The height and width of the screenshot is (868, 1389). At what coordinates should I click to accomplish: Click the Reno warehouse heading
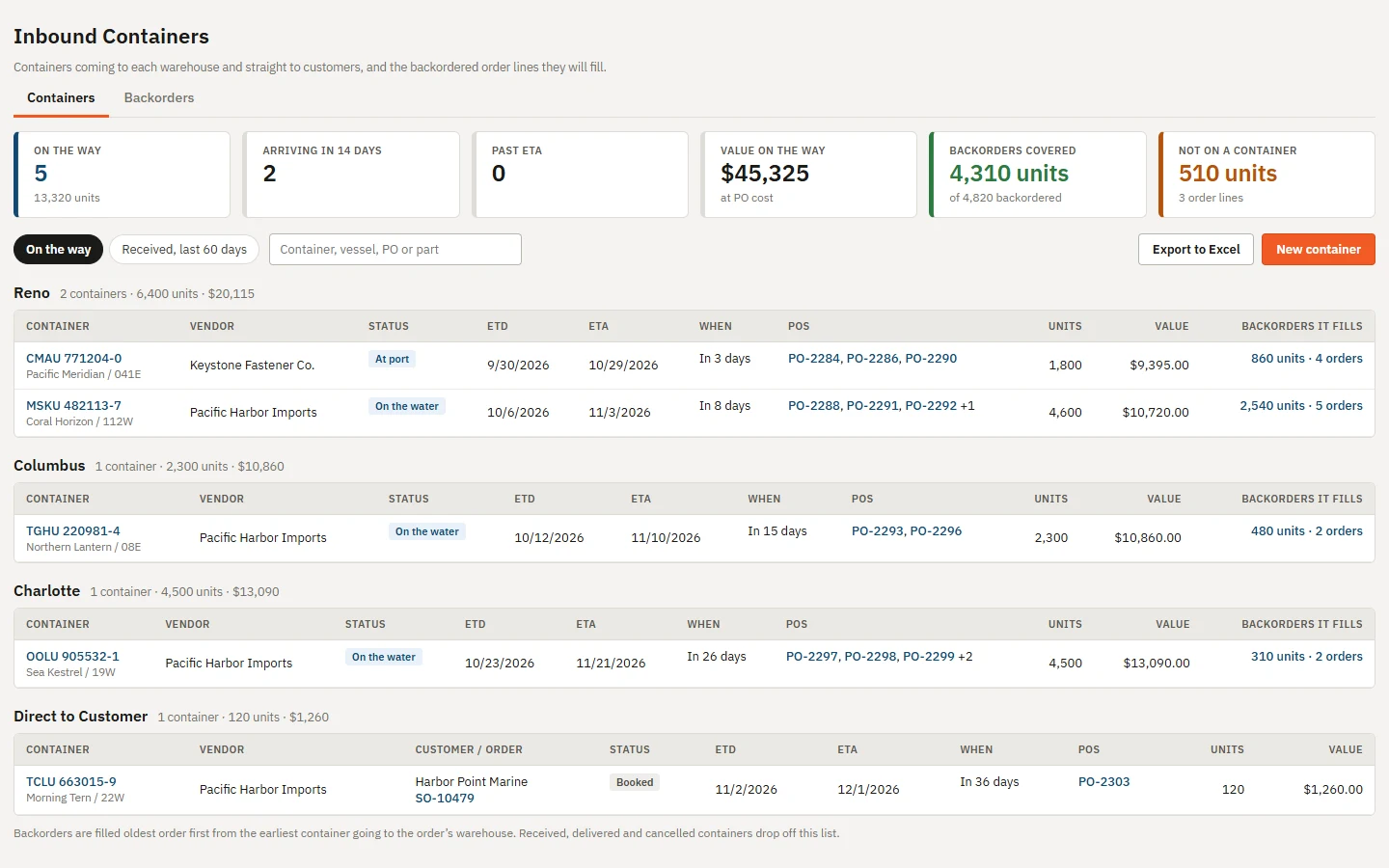[32, 293]
